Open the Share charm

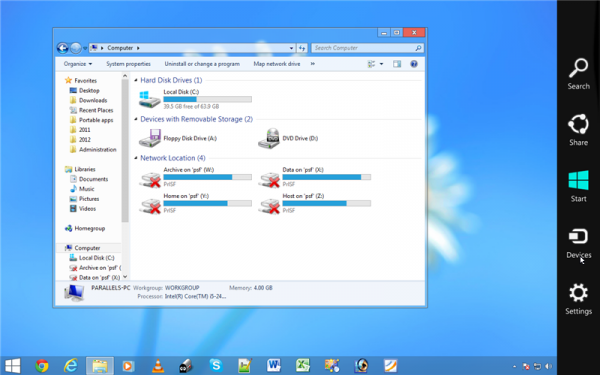coord(578,130)
